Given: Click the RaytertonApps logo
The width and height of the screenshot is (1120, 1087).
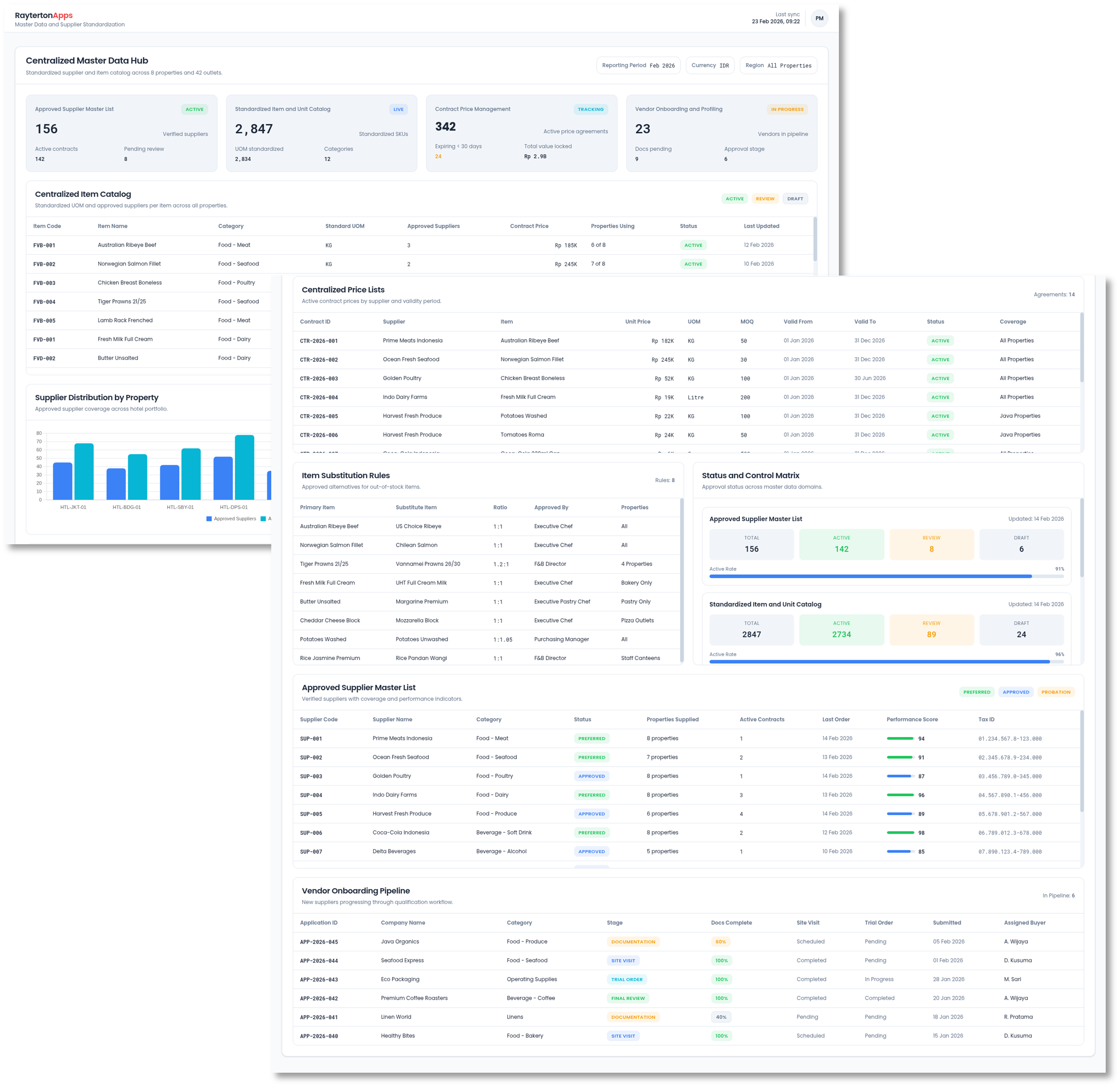Looking at the screenshot, I should click(43, 15).
